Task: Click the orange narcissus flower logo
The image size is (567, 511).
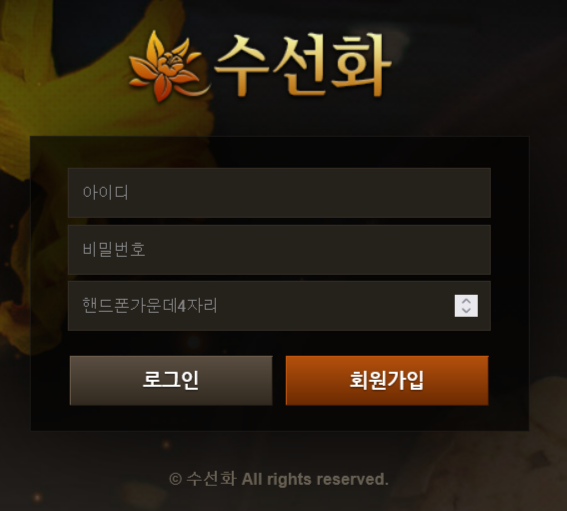Action: pyautogui.click(x=167, y=66)
